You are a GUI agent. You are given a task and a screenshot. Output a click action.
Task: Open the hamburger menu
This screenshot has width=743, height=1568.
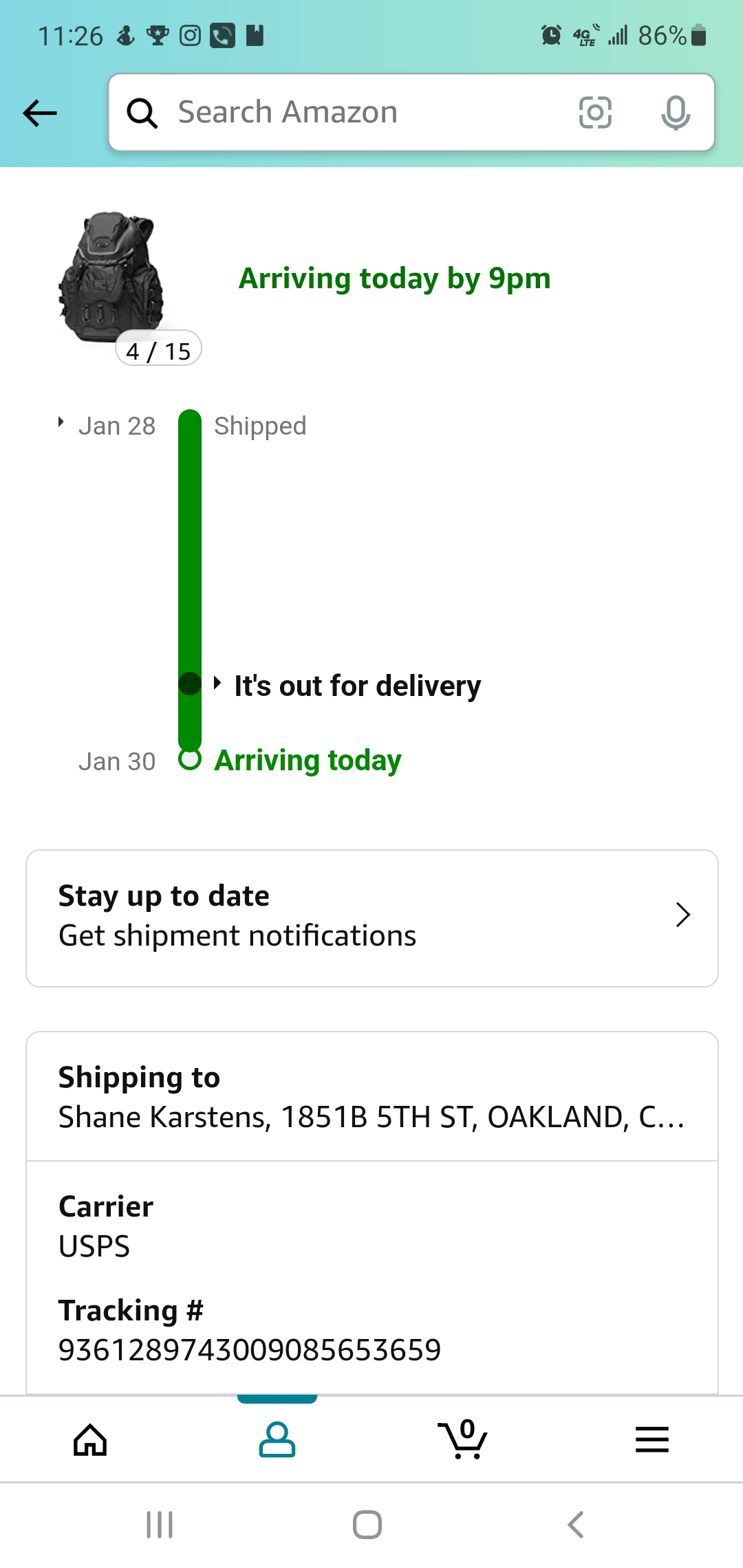click(652, 1439)
